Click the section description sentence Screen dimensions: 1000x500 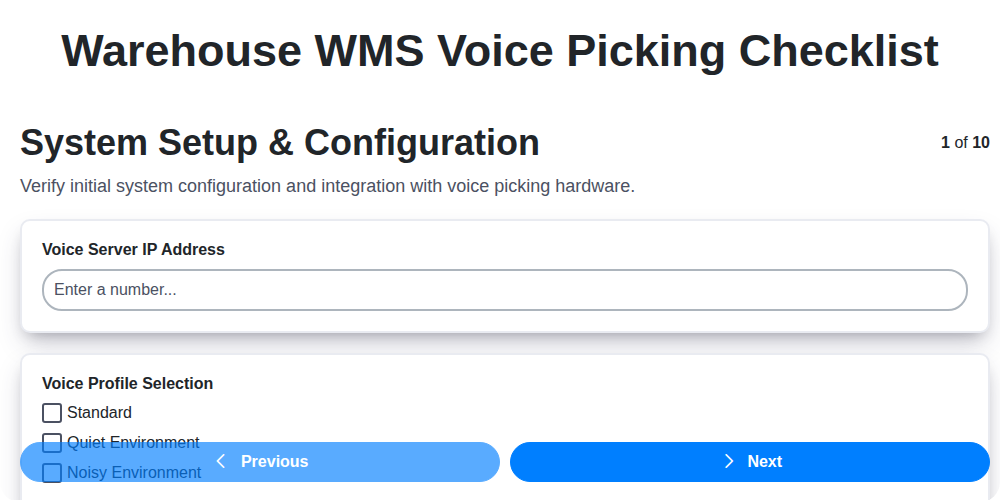tap(327, 186)
